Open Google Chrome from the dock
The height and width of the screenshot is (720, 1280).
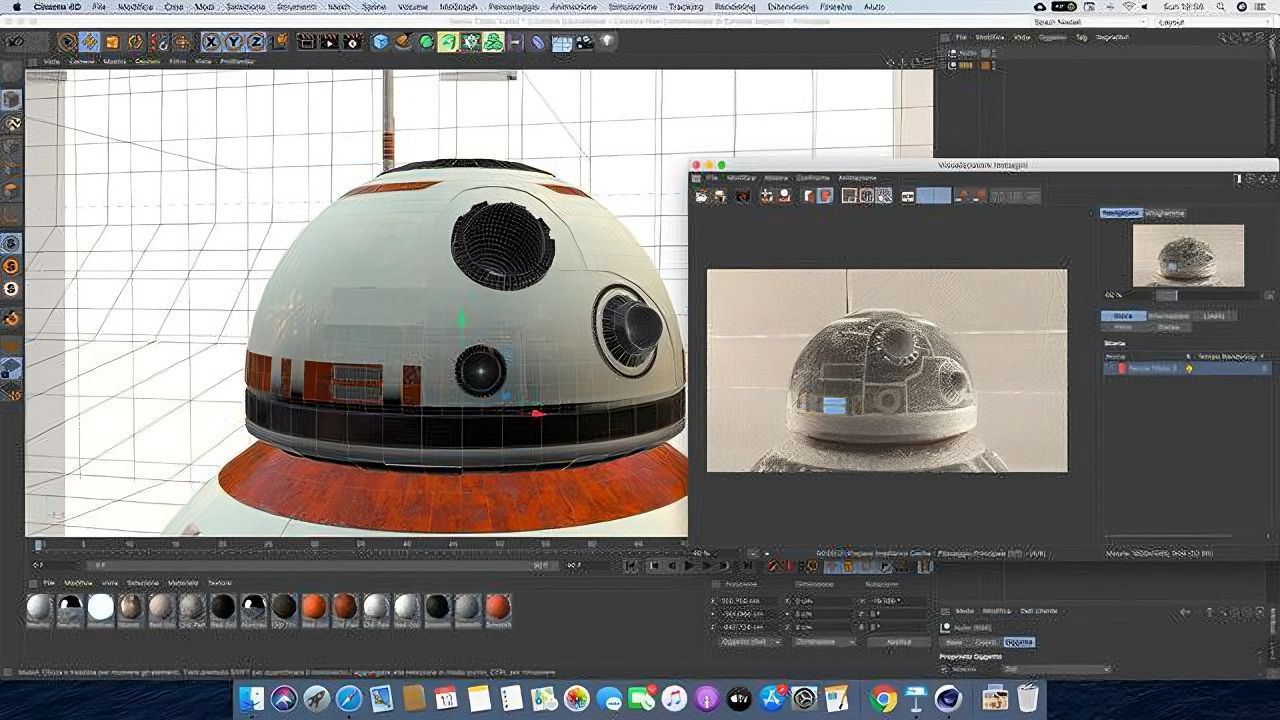[882, 698]
